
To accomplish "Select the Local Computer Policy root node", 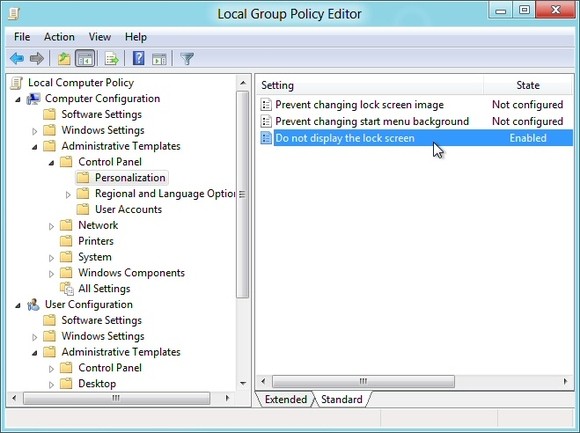I will click(x=81, y=83).
